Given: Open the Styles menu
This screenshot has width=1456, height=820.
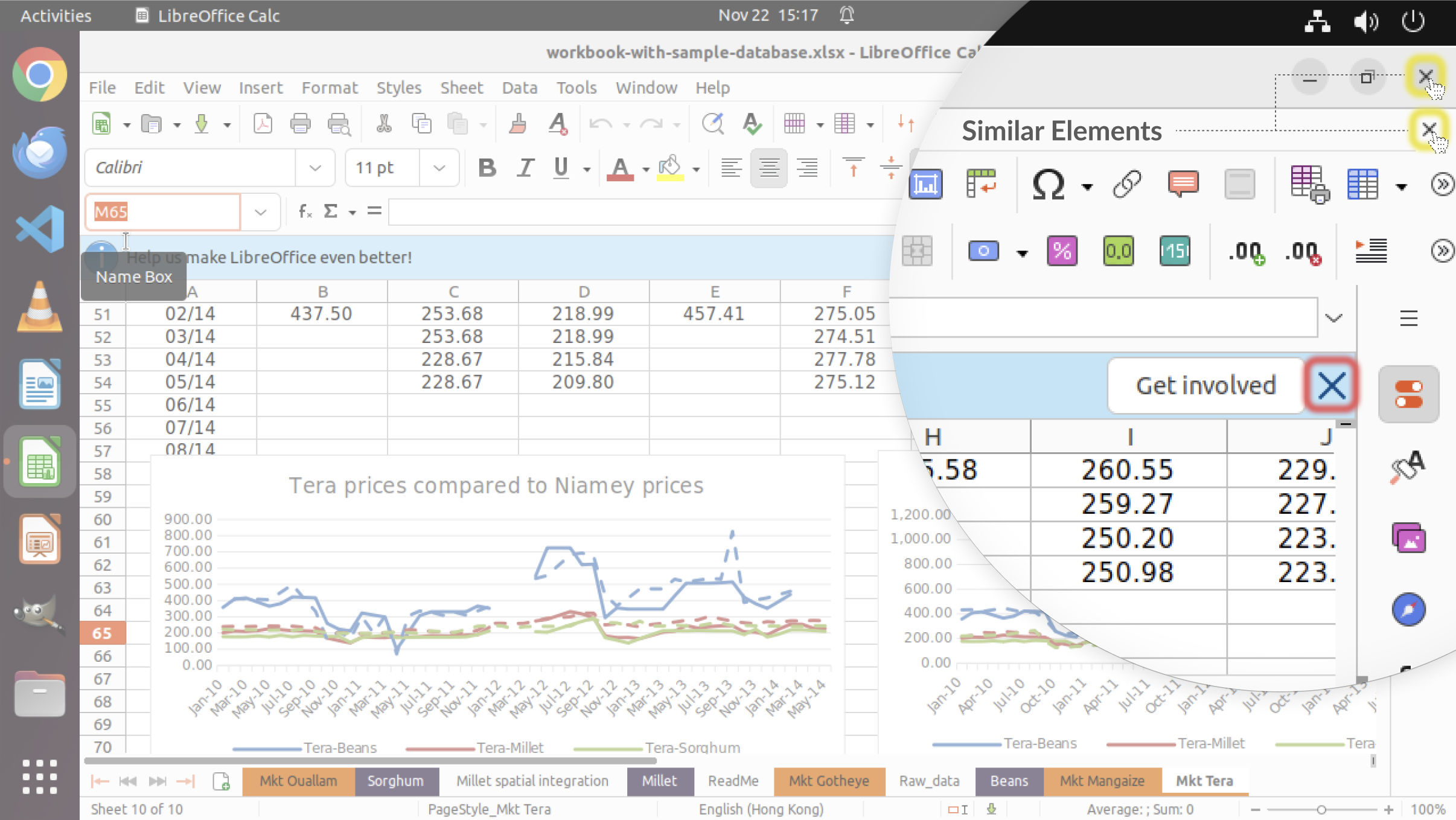Looking at the screenshot, I should pos(398,88).
